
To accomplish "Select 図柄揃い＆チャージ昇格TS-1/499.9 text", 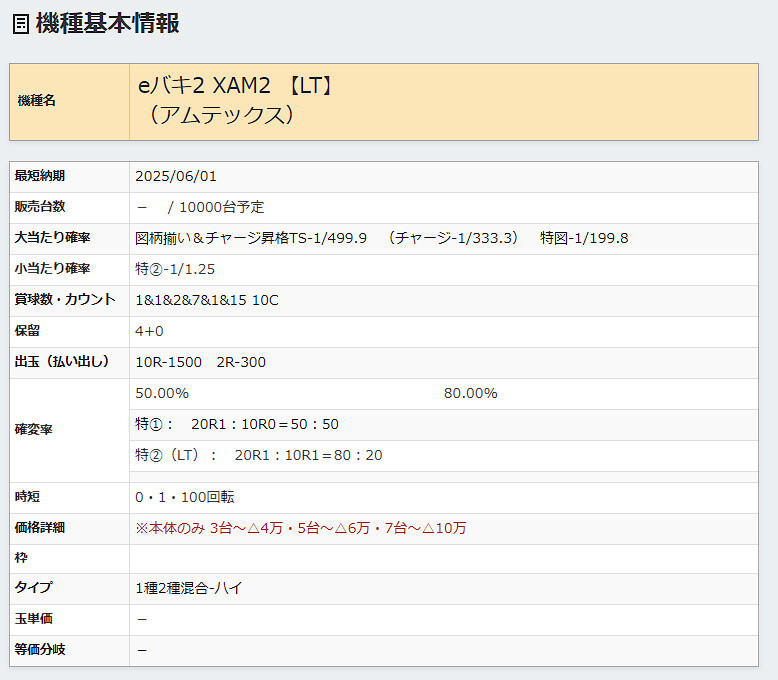I will [x=251, y=238].
